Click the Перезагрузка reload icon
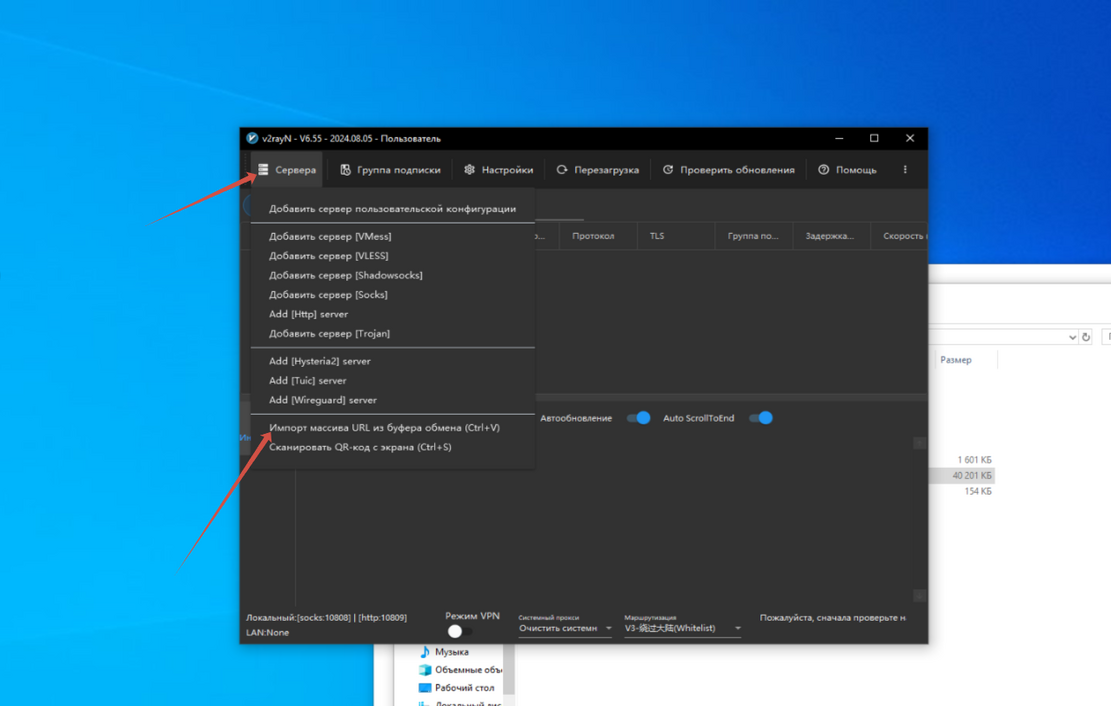The height and width of the screenshot is (706, 1111). [x=562, y=170]
